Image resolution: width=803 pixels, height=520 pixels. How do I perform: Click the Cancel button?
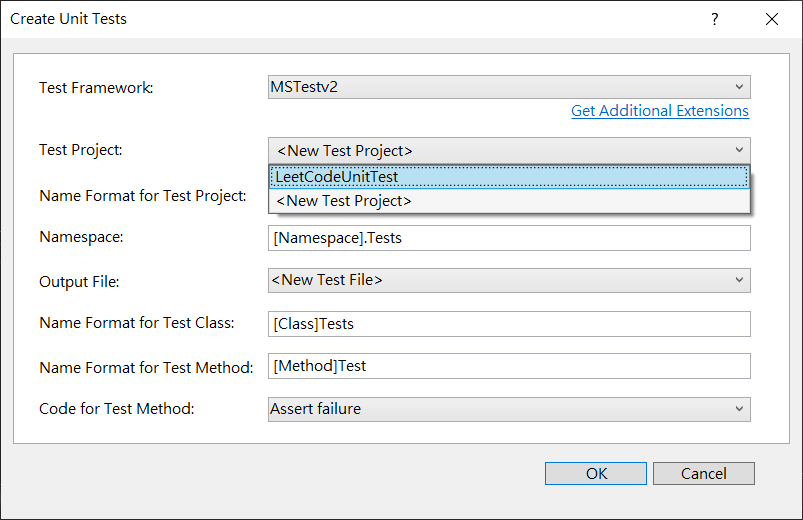click(x=704, y=473)
